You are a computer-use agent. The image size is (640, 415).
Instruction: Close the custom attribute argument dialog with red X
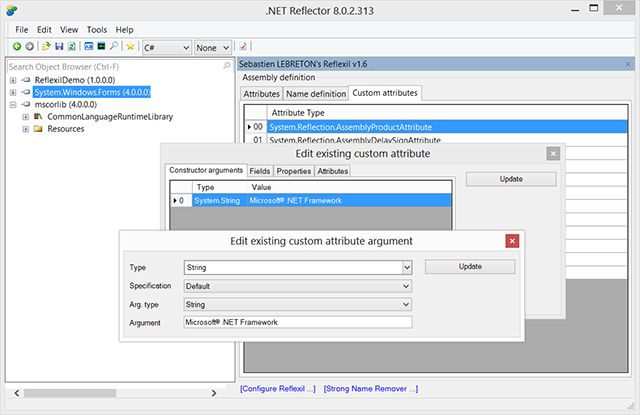pyautogui.click(x=512, y=241)
